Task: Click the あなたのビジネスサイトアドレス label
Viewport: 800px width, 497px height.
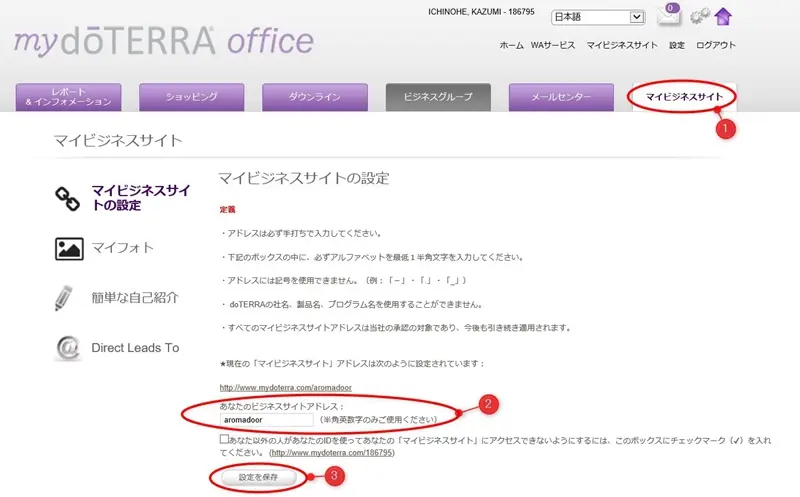Action: click(282, 407)
